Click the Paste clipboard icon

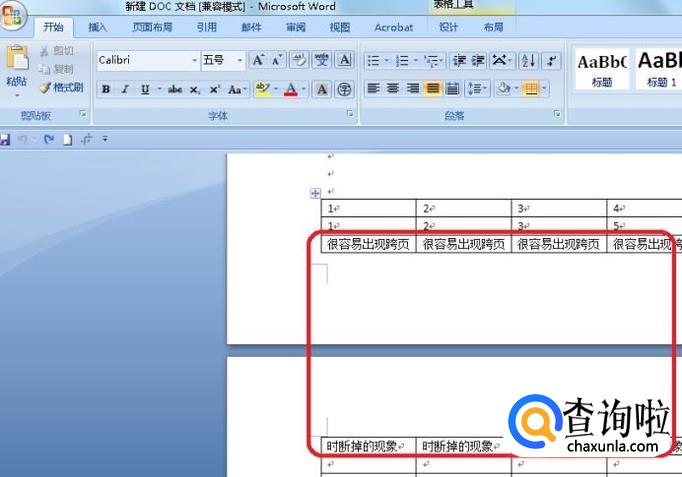pyautogui.click(x=17, y=58)
